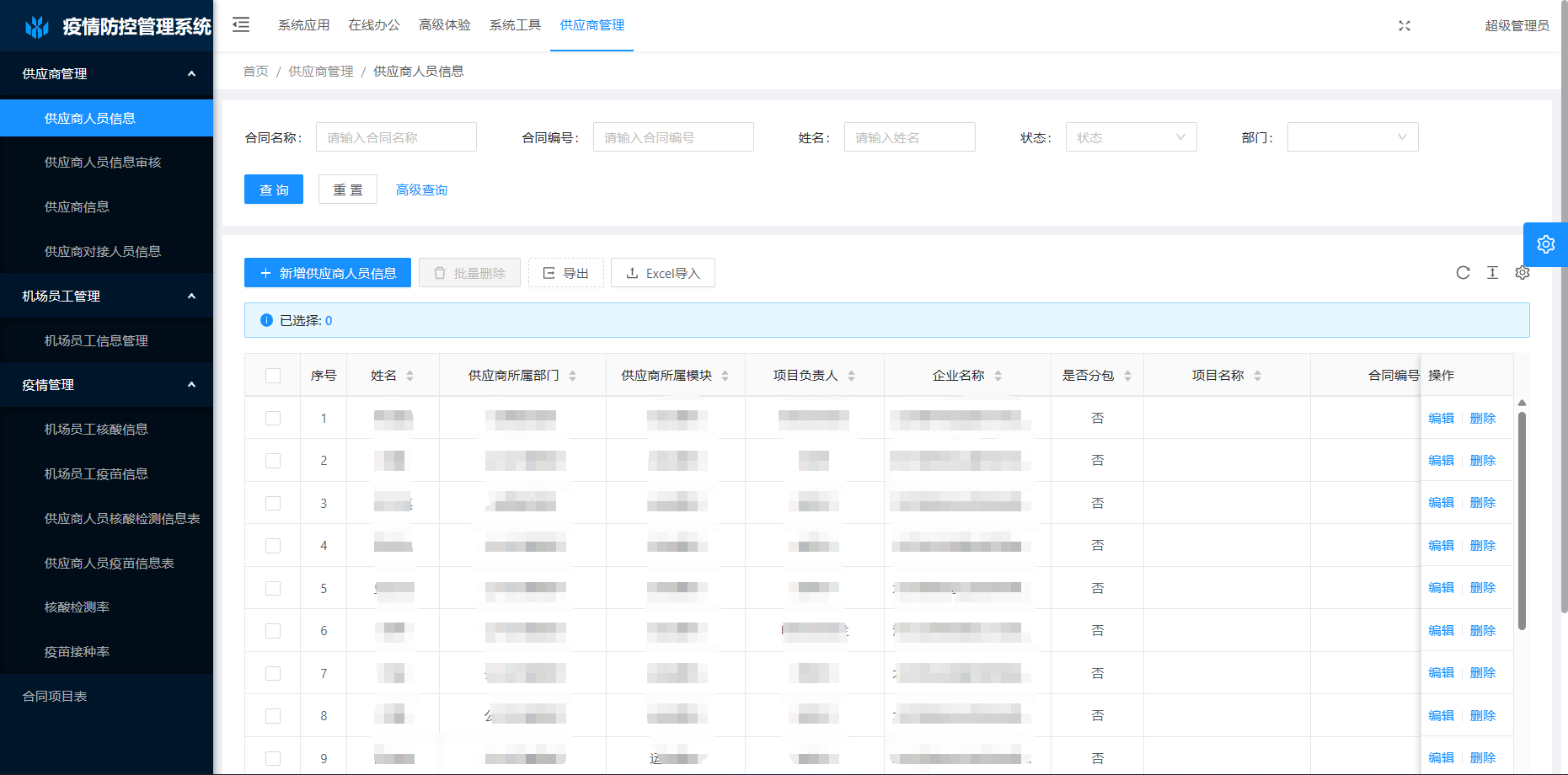Delete row 3 via 删除 link

point(1483,503)
